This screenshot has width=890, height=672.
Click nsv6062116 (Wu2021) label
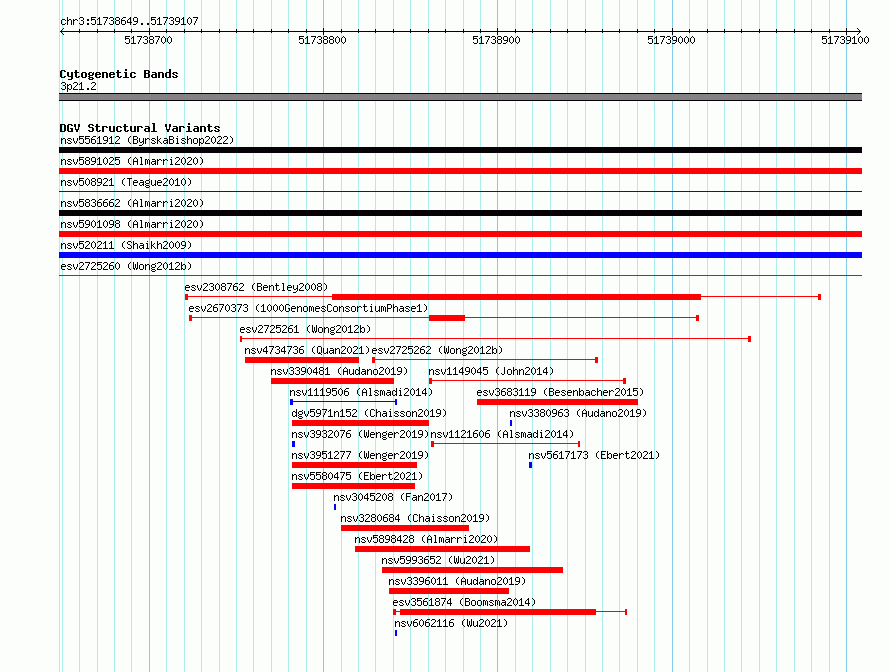[451, 623]
